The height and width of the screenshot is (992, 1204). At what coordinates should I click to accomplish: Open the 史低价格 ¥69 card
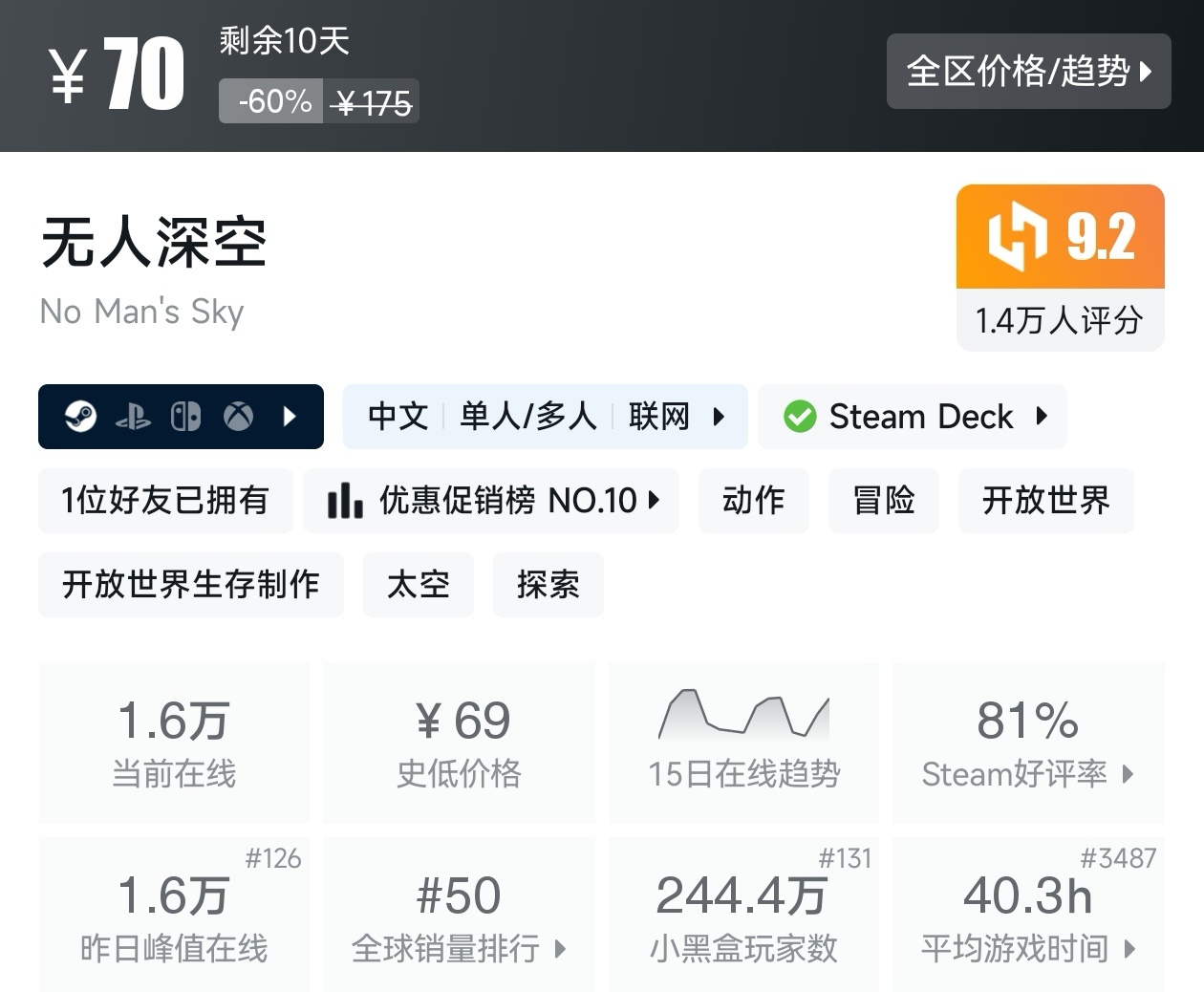[460, 743]
